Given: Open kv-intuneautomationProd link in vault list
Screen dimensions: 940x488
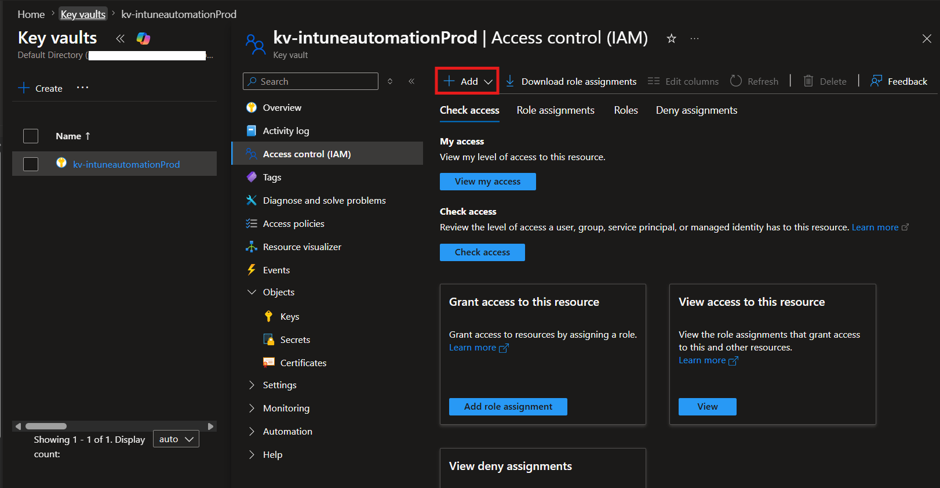Looking at the screenshot, I should point(126,164).
